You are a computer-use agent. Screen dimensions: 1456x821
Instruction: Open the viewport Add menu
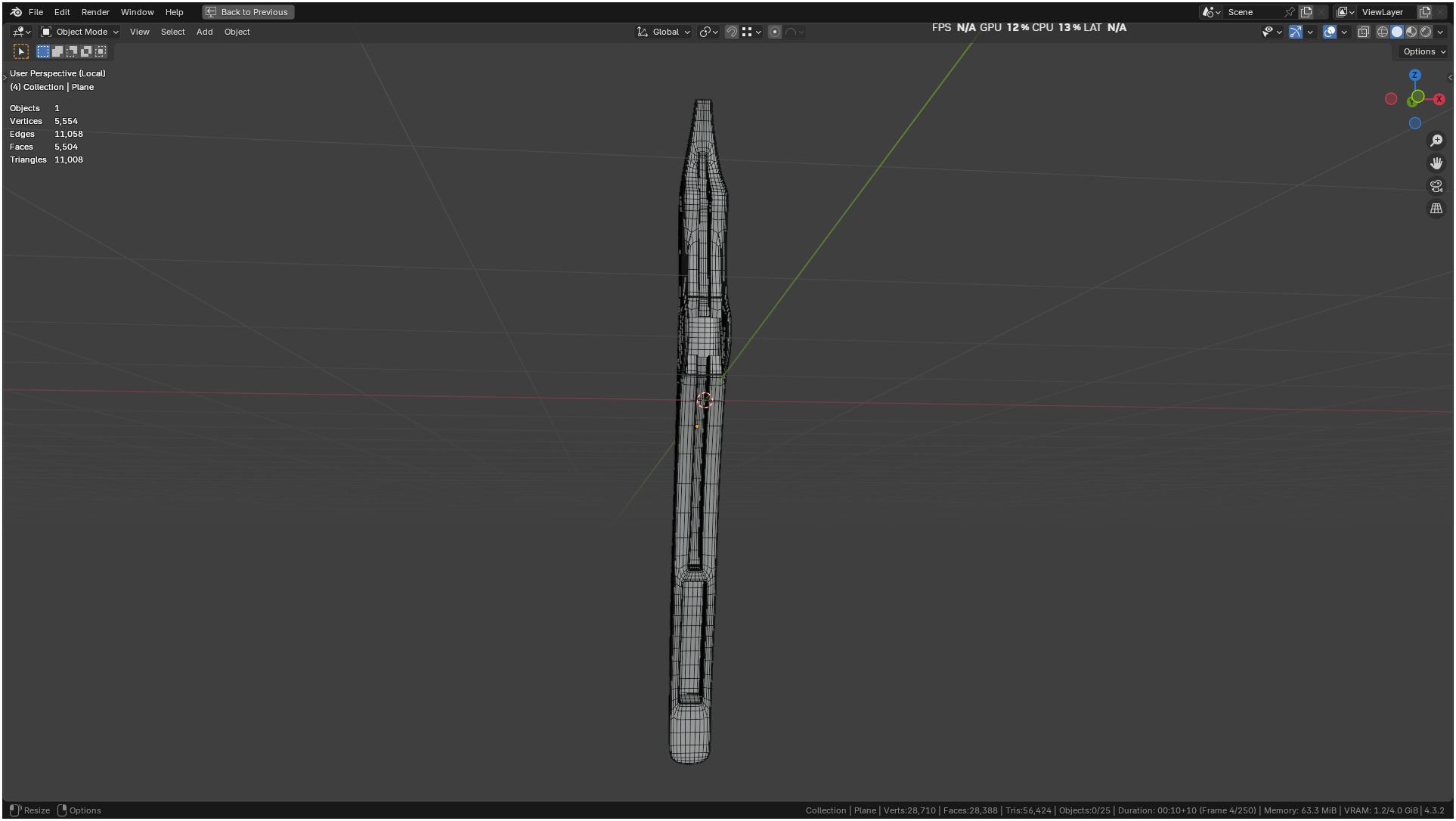(204, 32)
